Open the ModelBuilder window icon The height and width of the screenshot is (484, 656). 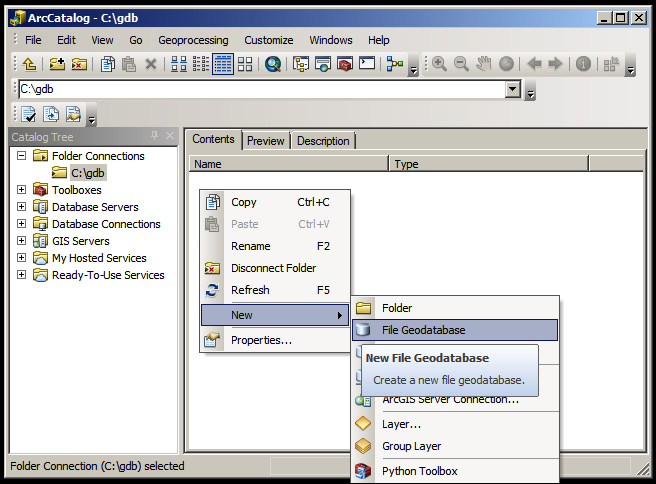(x=395, y=64)
